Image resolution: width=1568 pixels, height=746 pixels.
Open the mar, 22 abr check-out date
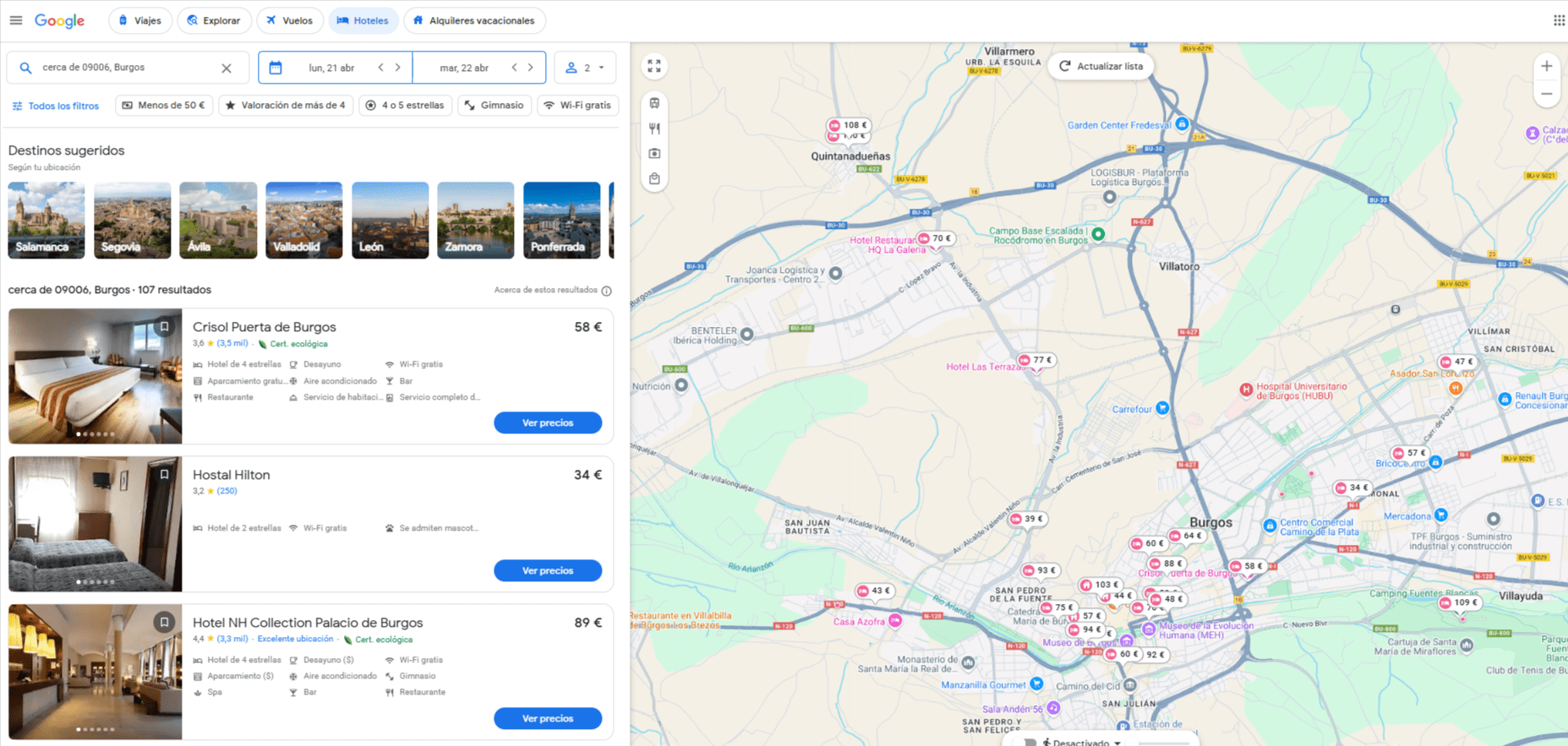click(x=464, y=68)
